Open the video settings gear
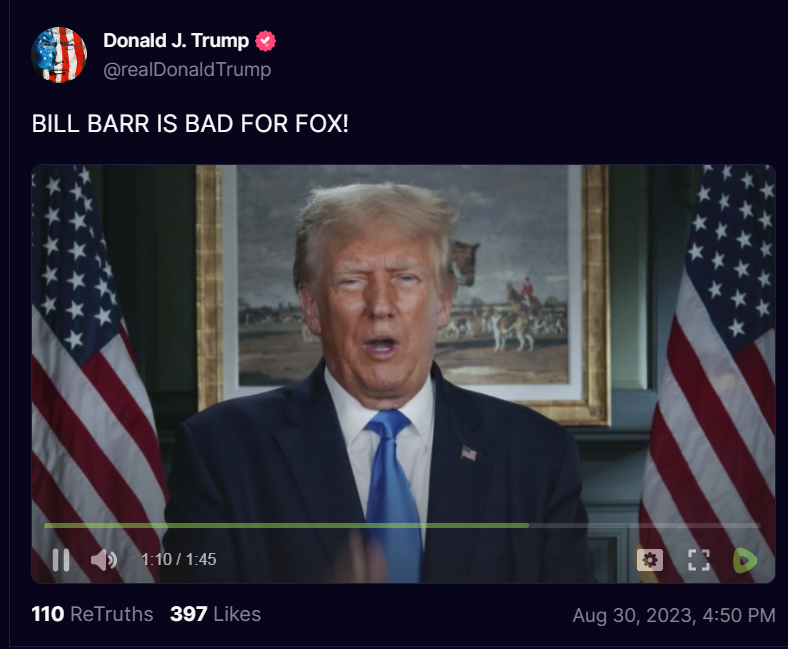Screen dimensions: 788x649 (650, 560)
